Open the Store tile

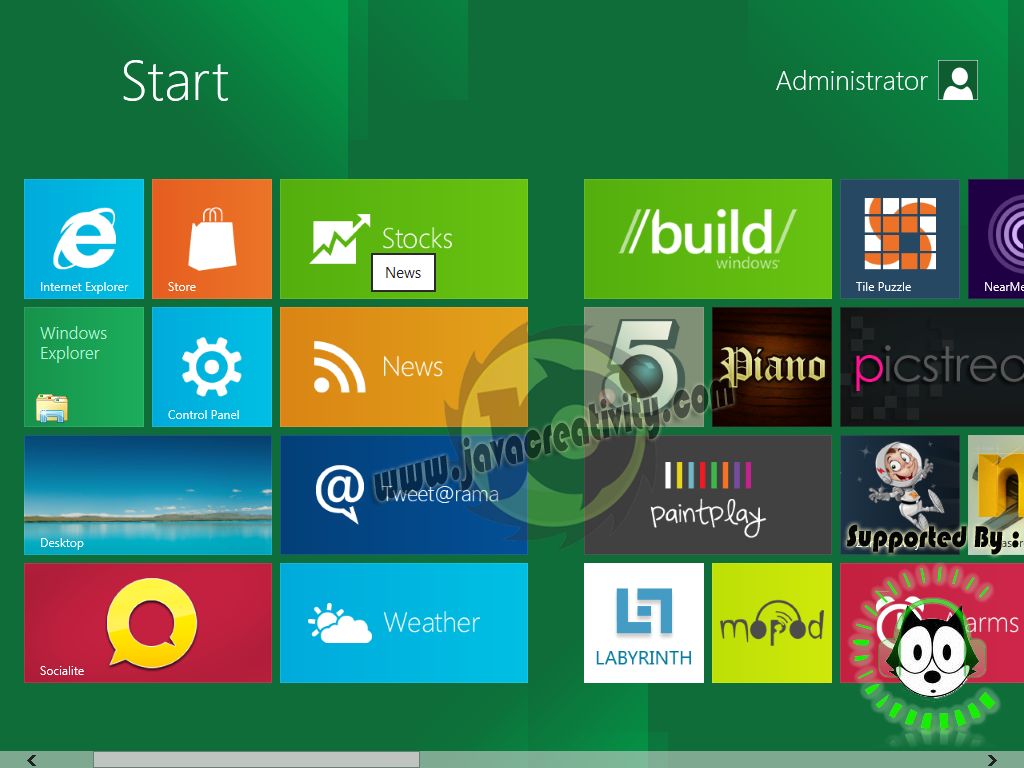[212, 239]
